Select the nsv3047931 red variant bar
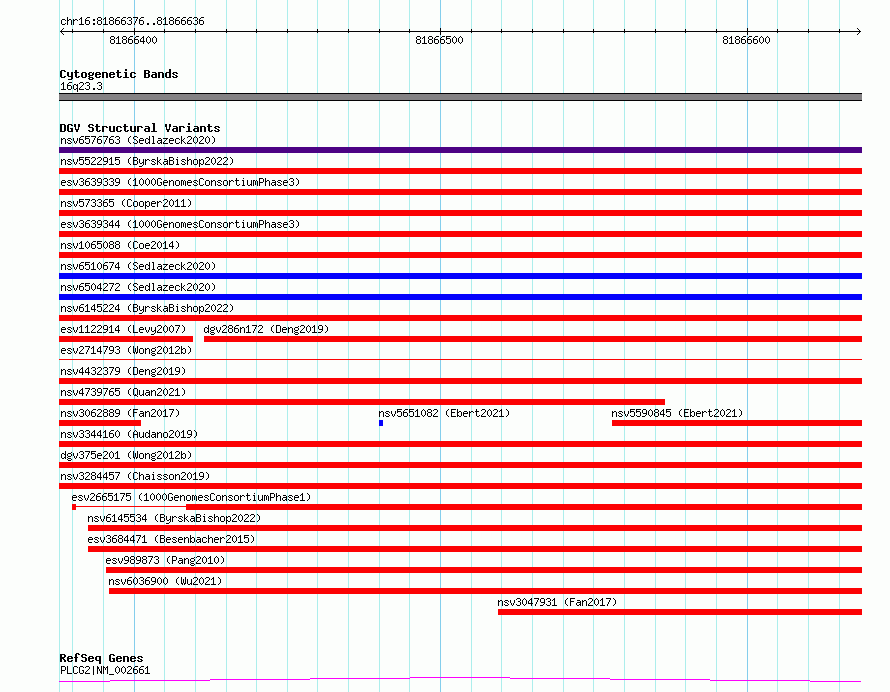 click(680, 612)
